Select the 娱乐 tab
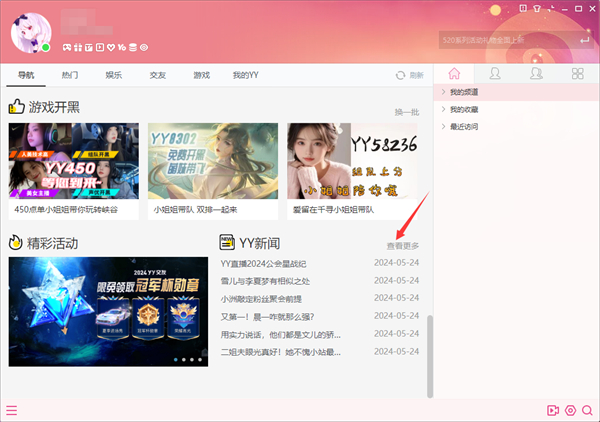The height and width of the screenshot is (422, 600). coord(114,75)
